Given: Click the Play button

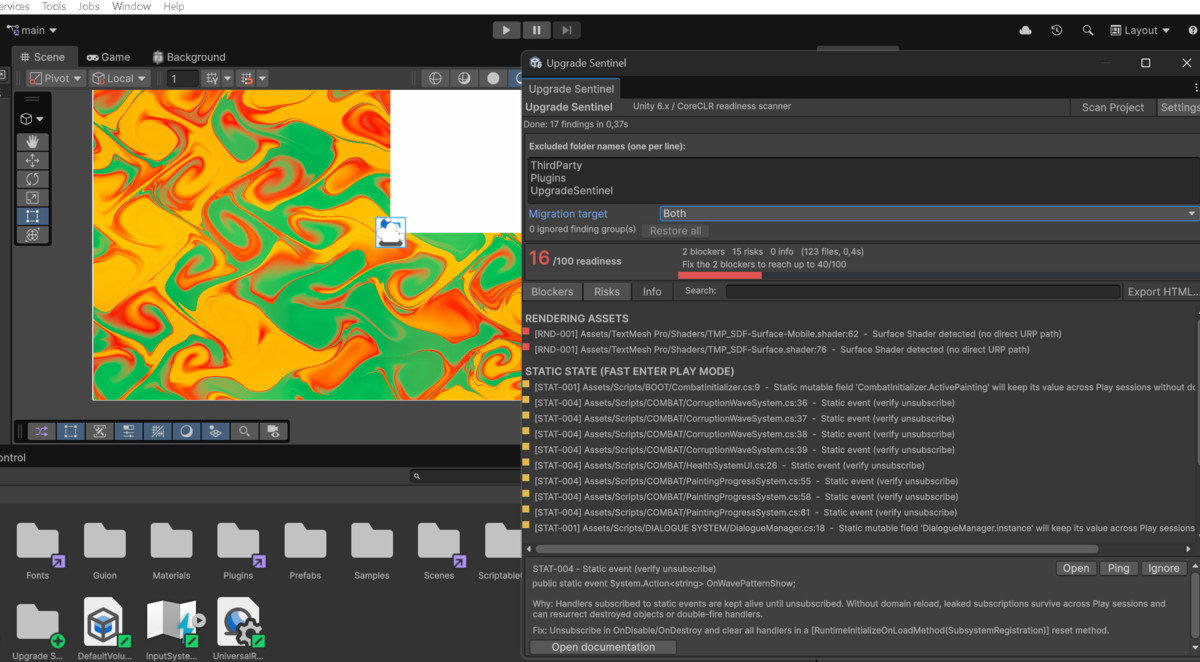Looking at the screenshot, I should (x=506, y=31).
